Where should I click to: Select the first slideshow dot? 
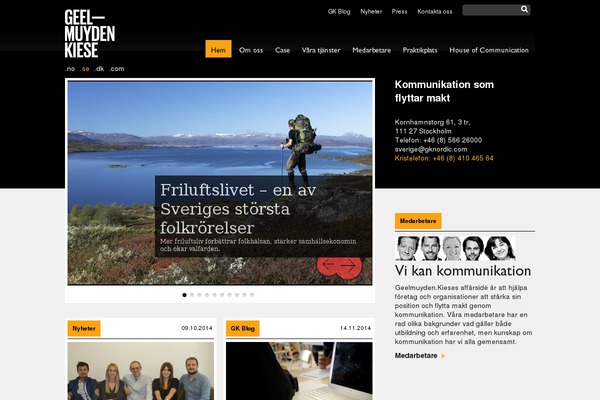[184, 295]
